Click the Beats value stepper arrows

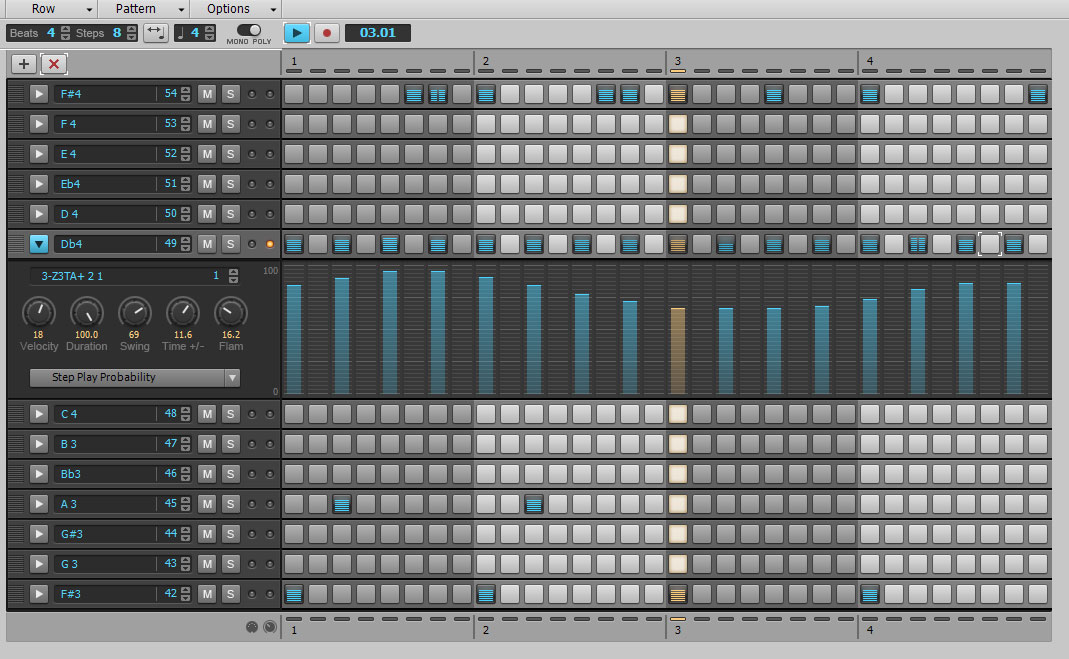coord(65,33)
